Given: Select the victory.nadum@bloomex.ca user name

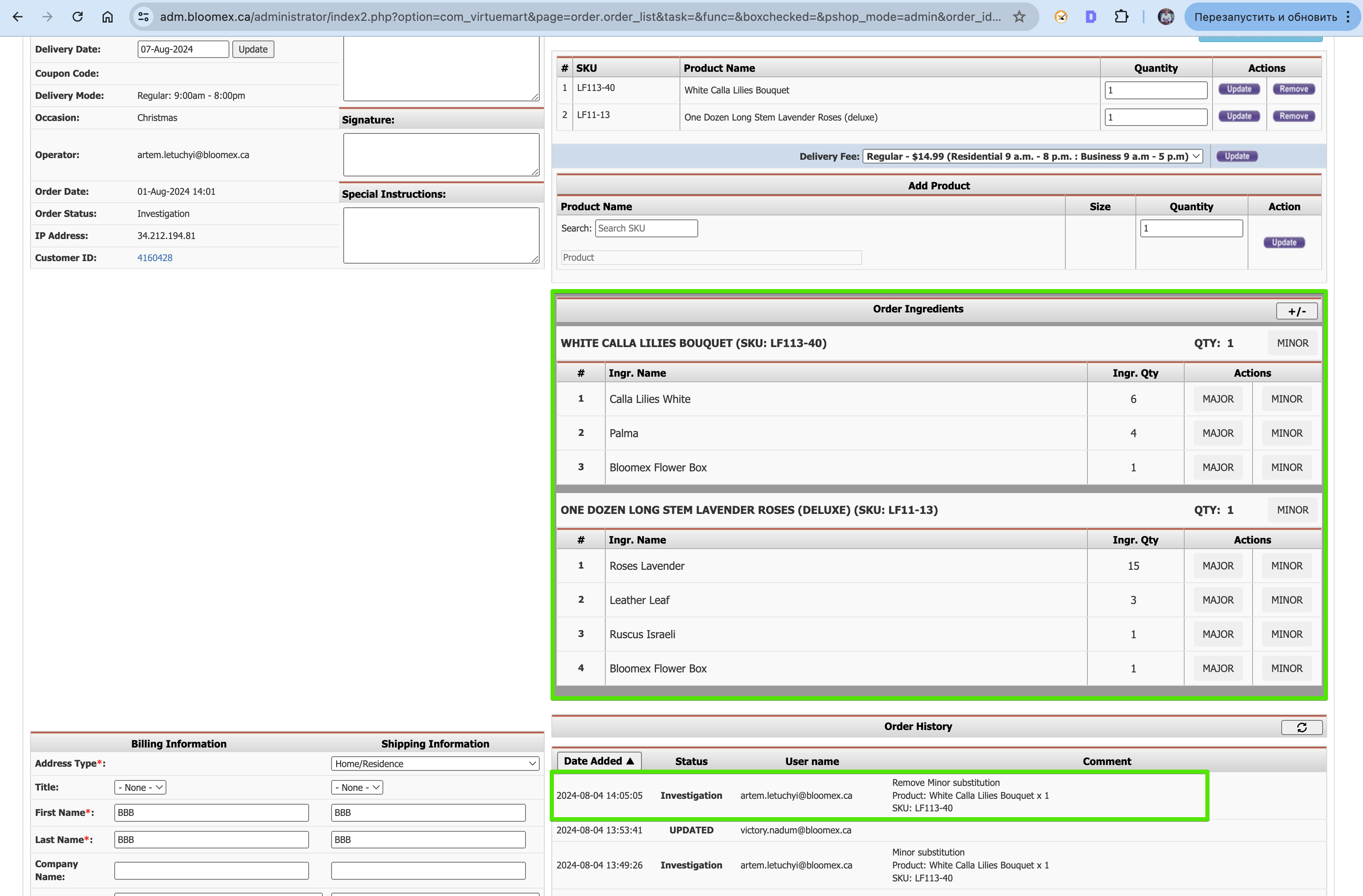Looking at the screenshot, I should tap(795, 831).
